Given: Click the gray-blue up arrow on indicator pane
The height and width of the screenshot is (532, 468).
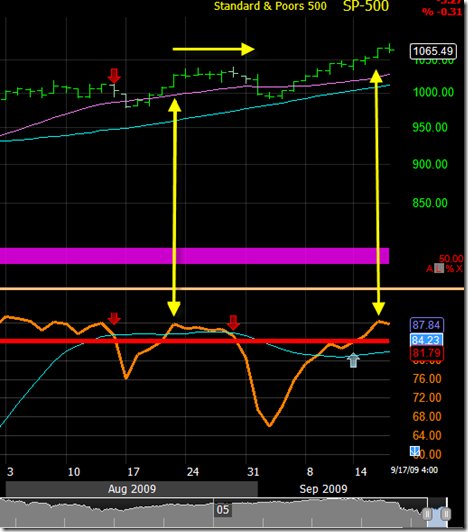Looking at the screenshot, I should [353, 360].
